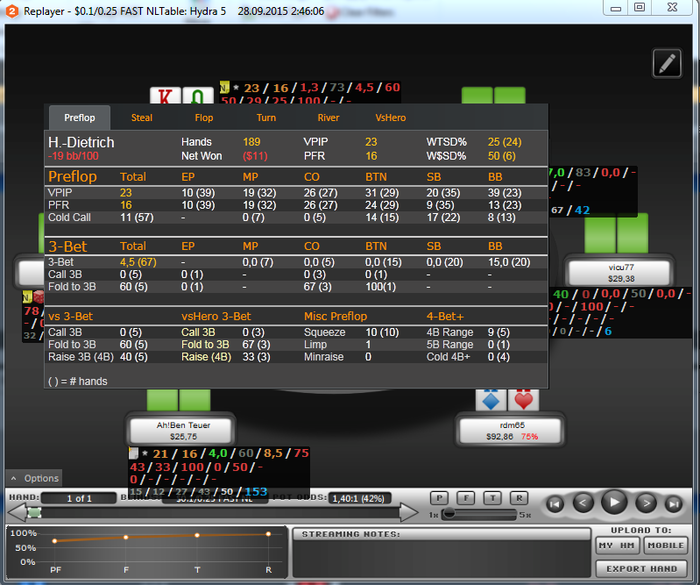Click the vicu77 player nameplate

[621, 273]
